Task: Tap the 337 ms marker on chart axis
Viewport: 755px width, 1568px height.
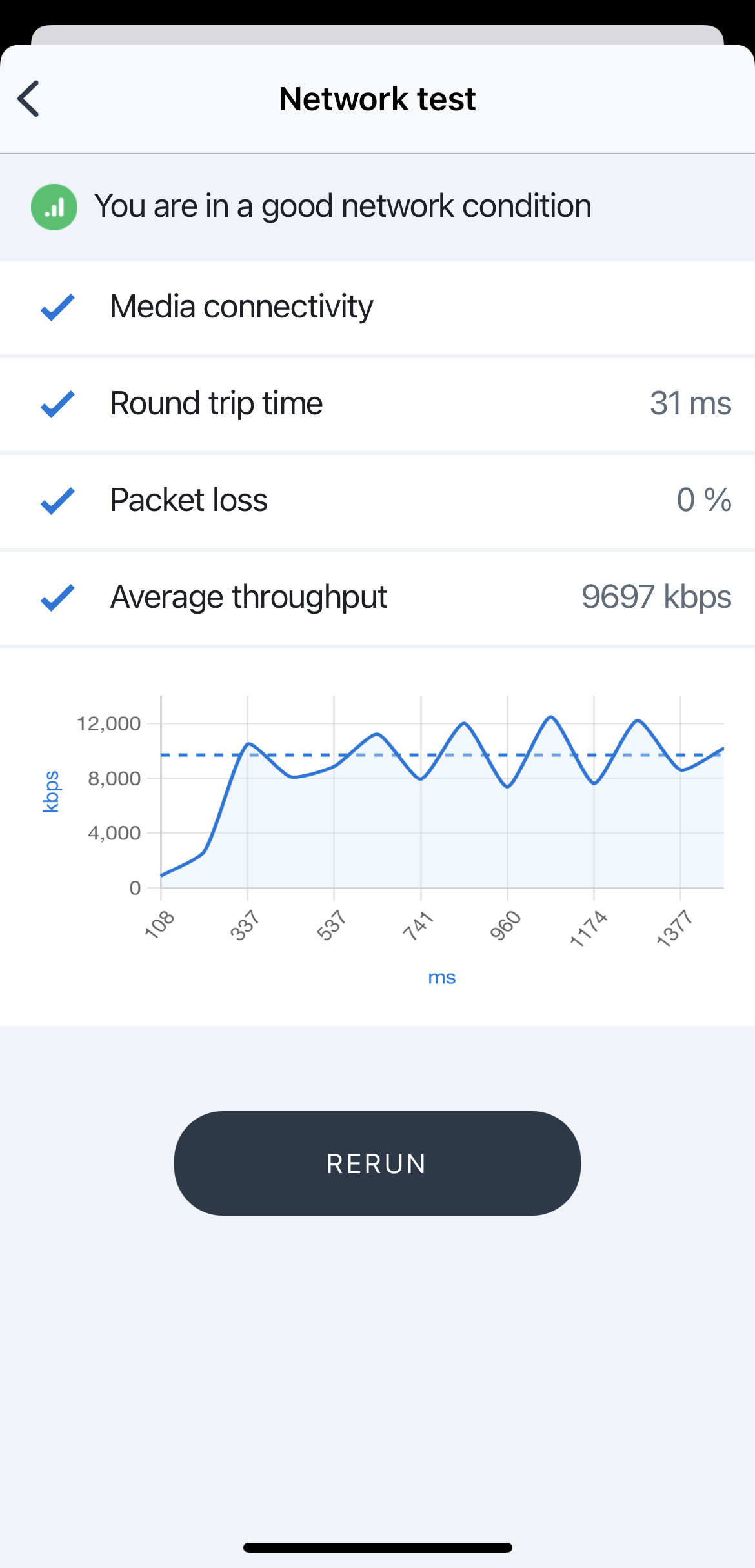Action: point(245,925)
